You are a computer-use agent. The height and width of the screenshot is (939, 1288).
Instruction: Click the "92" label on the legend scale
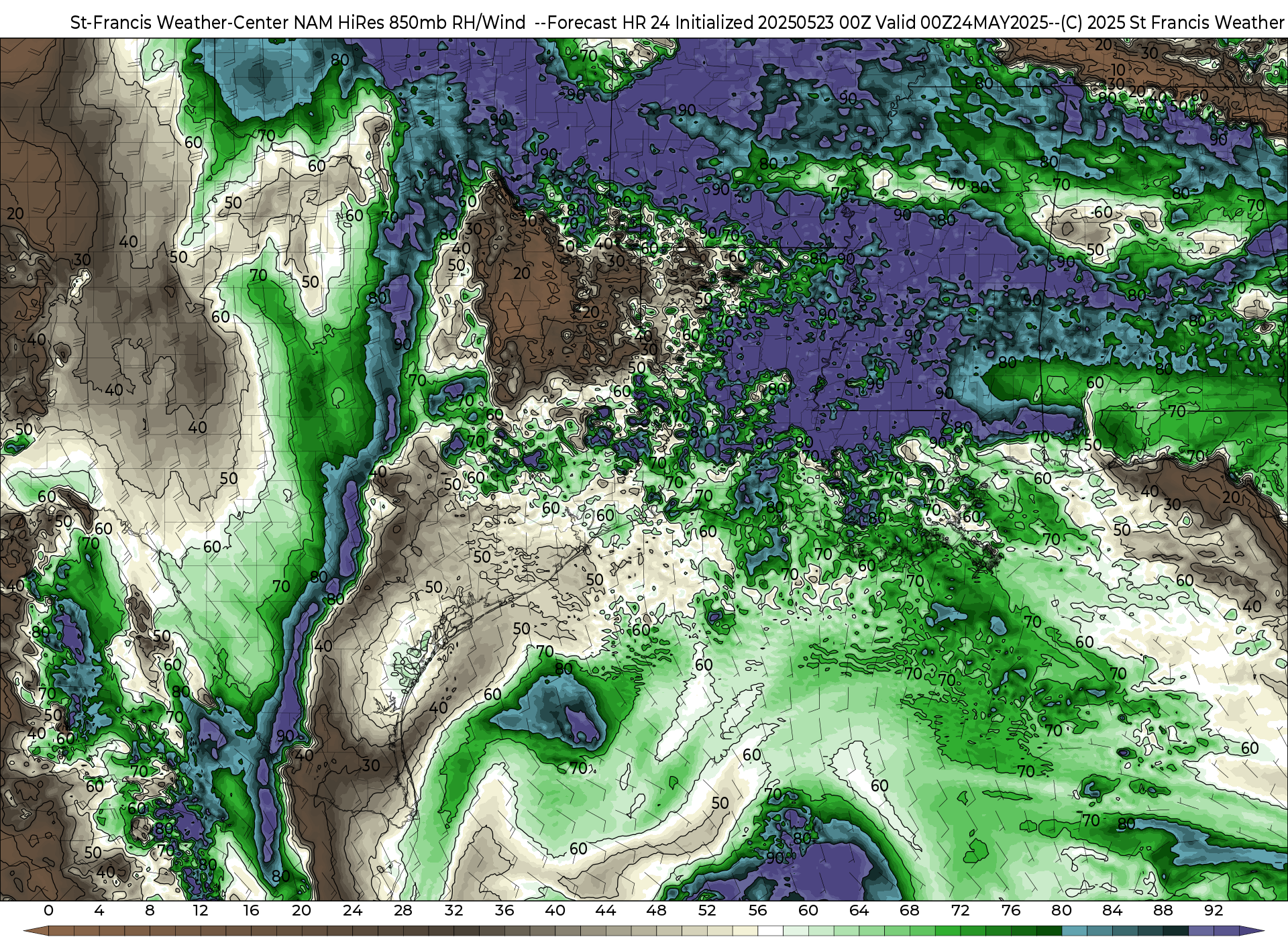[x=1214, y=911]
